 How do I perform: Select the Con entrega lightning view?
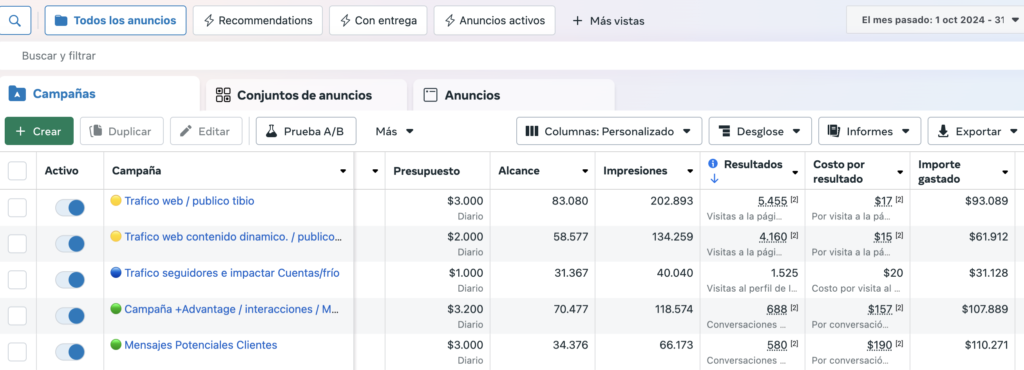378,20
